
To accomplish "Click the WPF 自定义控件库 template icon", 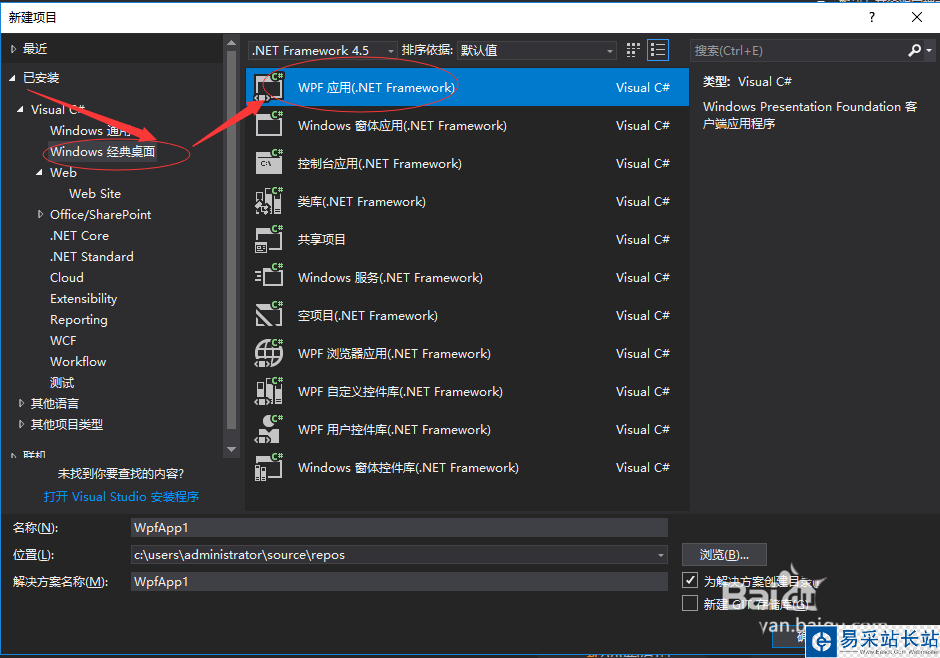I will 269,391.
